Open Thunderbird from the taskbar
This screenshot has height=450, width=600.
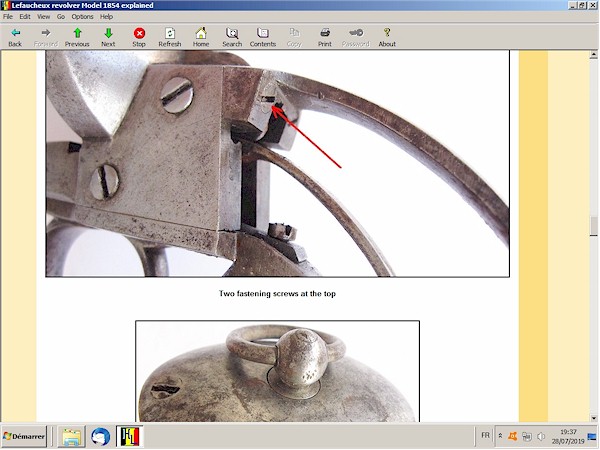101,436
